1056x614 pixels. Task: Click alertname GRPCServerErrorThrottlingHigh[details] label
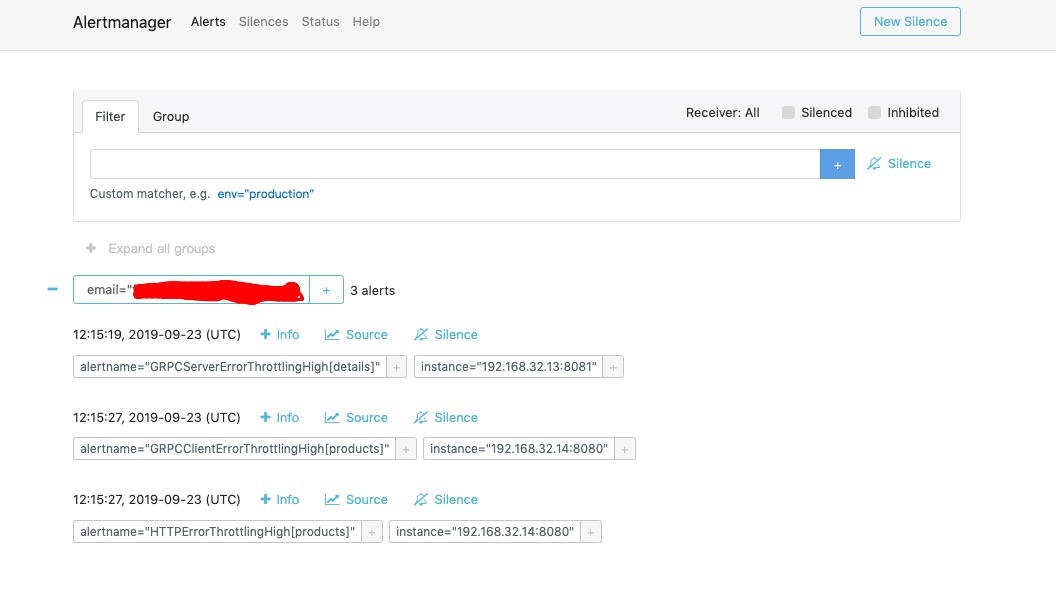tap(230, 367)
